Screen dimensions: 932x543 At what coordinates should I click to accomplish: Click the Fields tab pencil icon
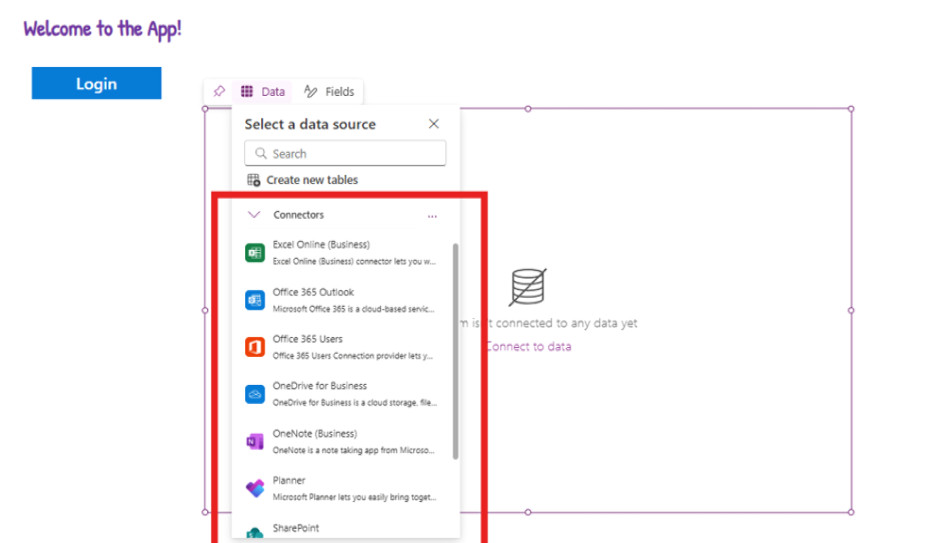(x=310, y=91)
